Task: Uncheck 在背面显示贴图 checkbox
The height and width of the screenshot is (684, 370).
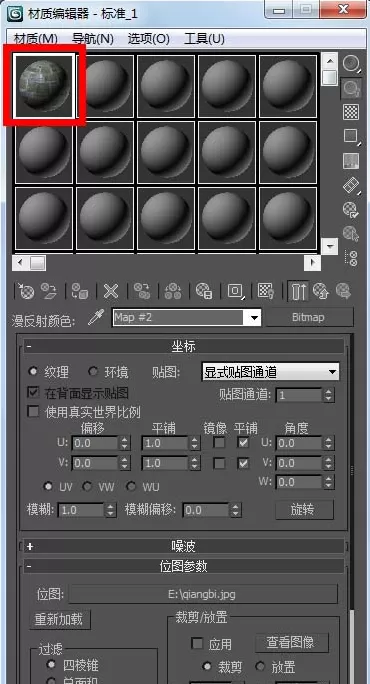Action: click(x=33, y=392)
